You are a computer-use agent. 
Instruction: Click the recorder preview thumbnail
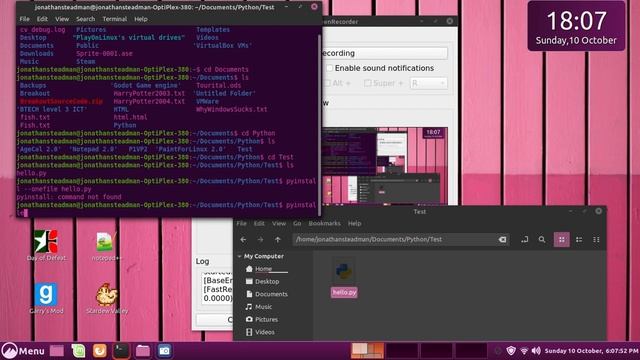click(x=385, y=166)
